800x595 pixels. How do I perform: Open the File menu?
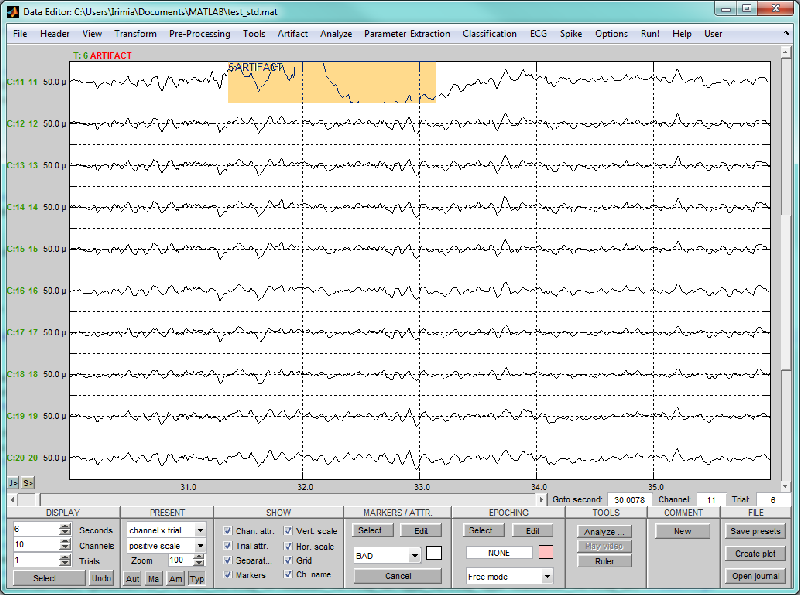(x=20, y=34)
